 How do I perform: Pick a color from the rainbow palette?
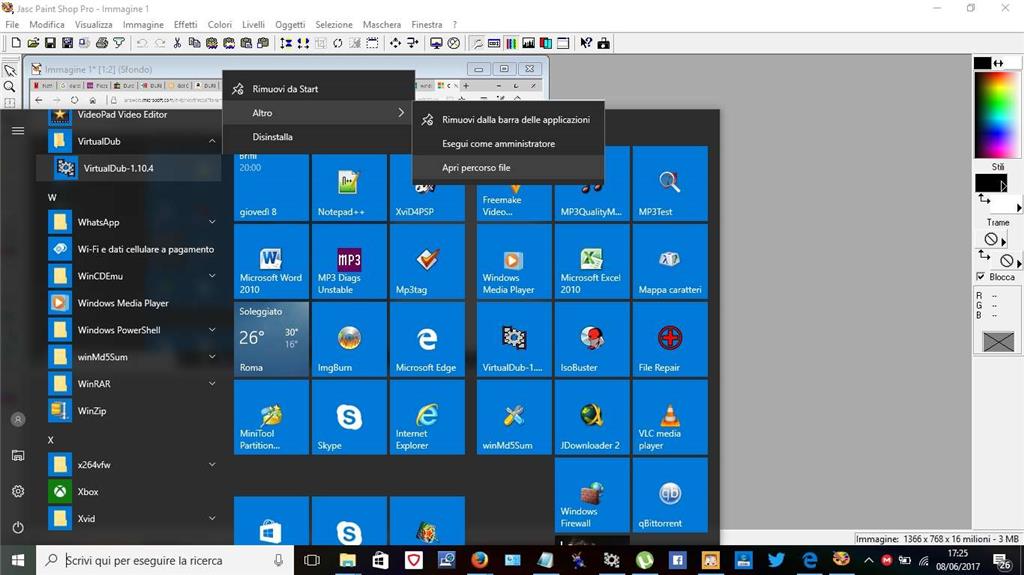[x=997, y=115]
